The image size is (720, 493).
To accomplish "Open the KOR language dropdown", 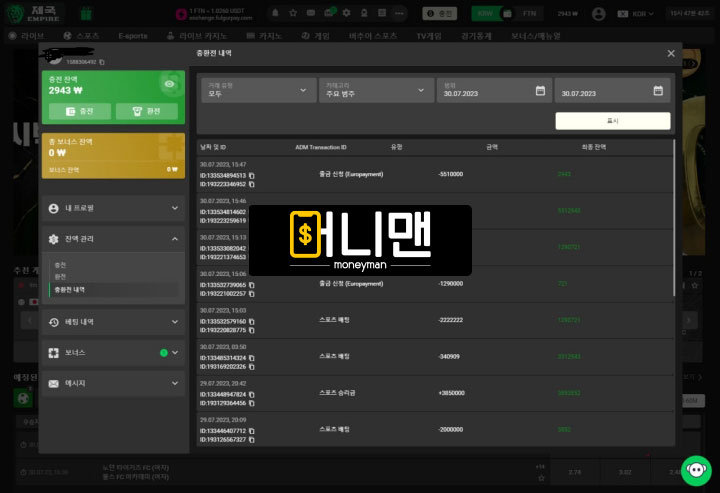I will (x=636, y=14).
